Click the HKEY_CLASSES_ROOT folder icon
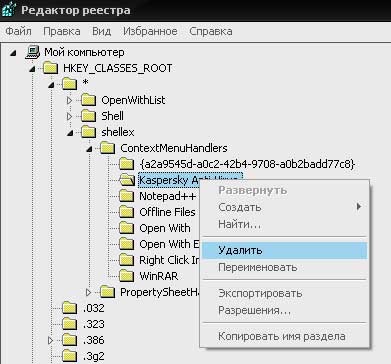 51,68
